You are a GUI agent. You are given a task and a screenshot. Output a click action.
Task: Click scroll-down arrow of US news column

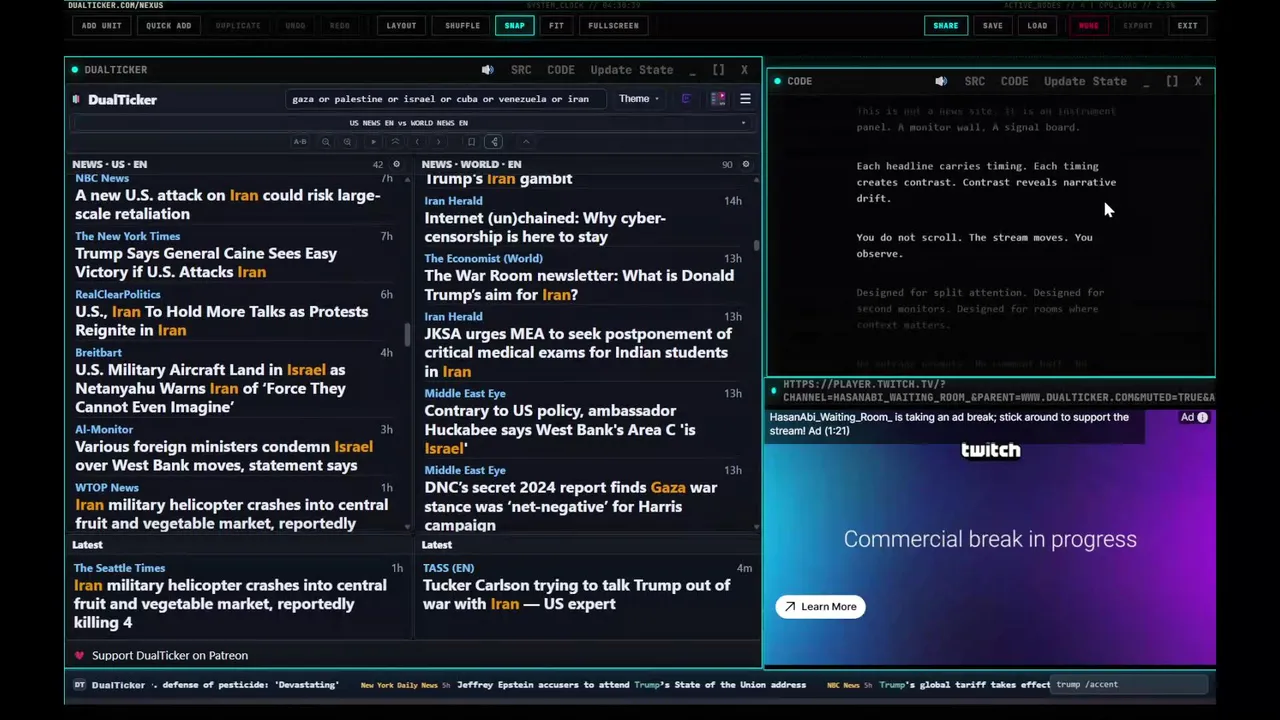point(407,526)
